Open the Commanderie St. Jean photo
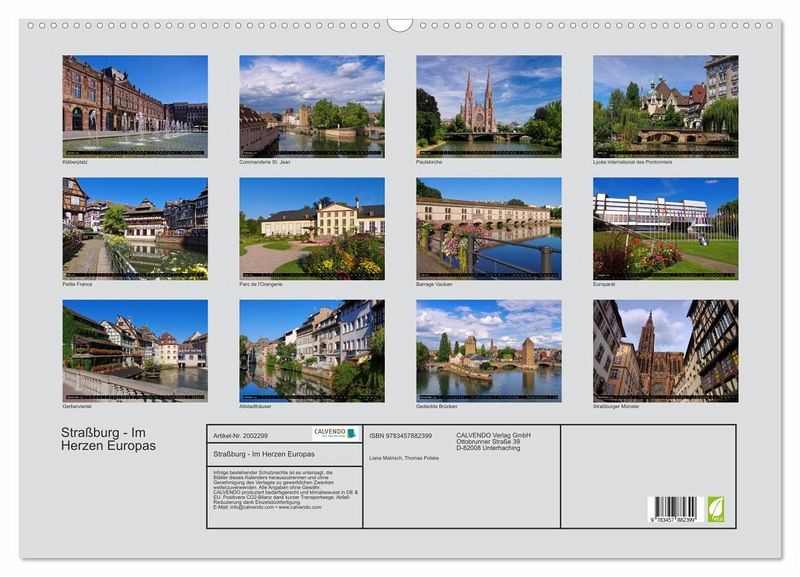800x577 pixels. coord(312,106)
